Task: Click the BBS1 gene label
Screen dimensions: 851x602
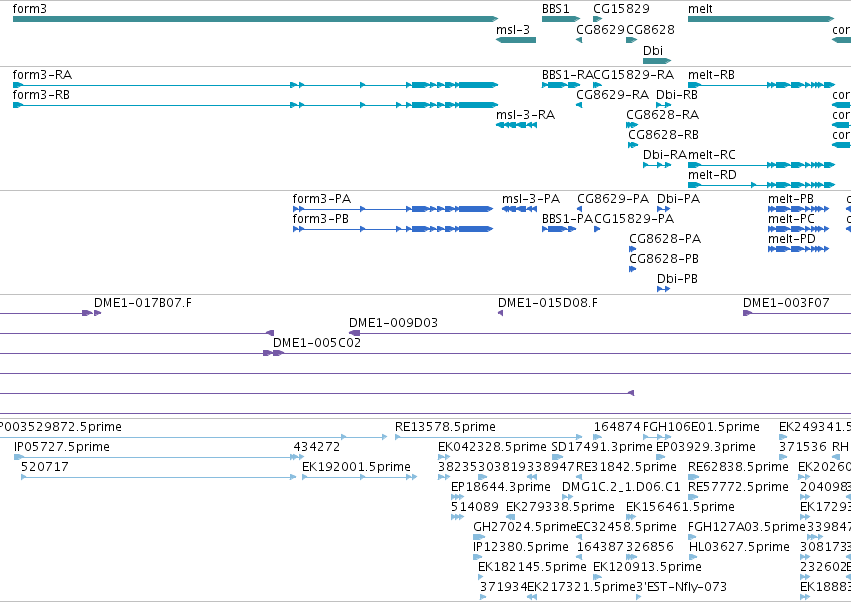Action: click(x=556, y=9)
